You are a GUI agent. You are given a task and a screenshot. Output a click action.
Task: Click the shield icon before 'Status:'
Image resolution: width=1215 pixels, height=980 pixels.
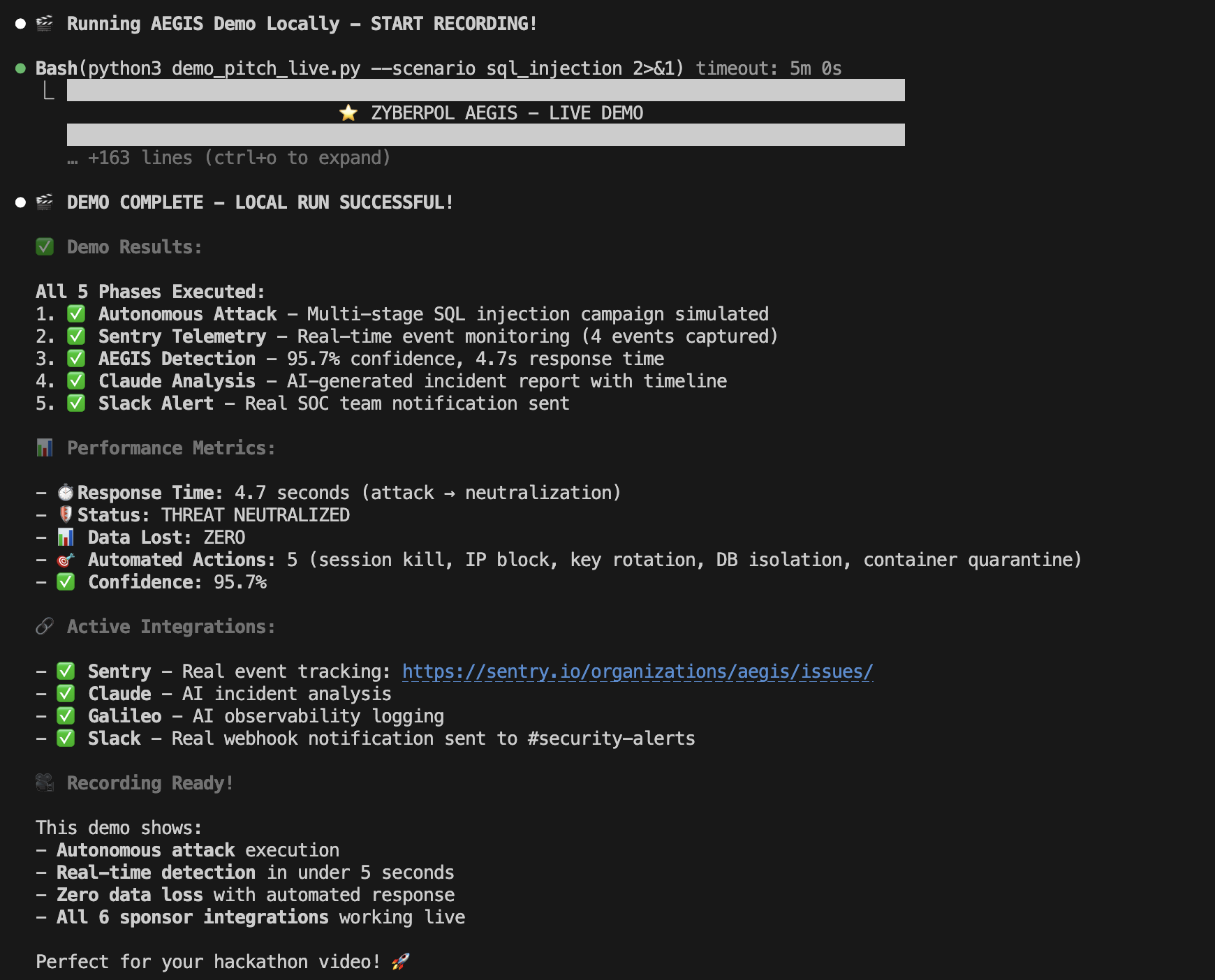click(66, 515)
